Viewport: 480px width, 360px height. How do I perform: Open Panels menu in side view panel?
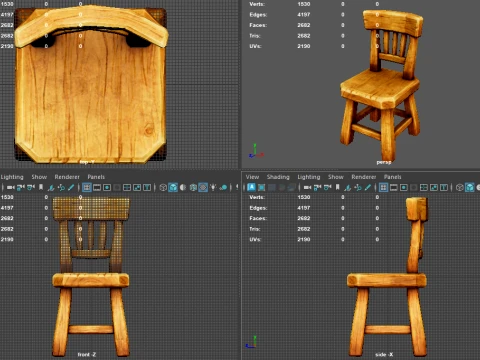point(393,177)
